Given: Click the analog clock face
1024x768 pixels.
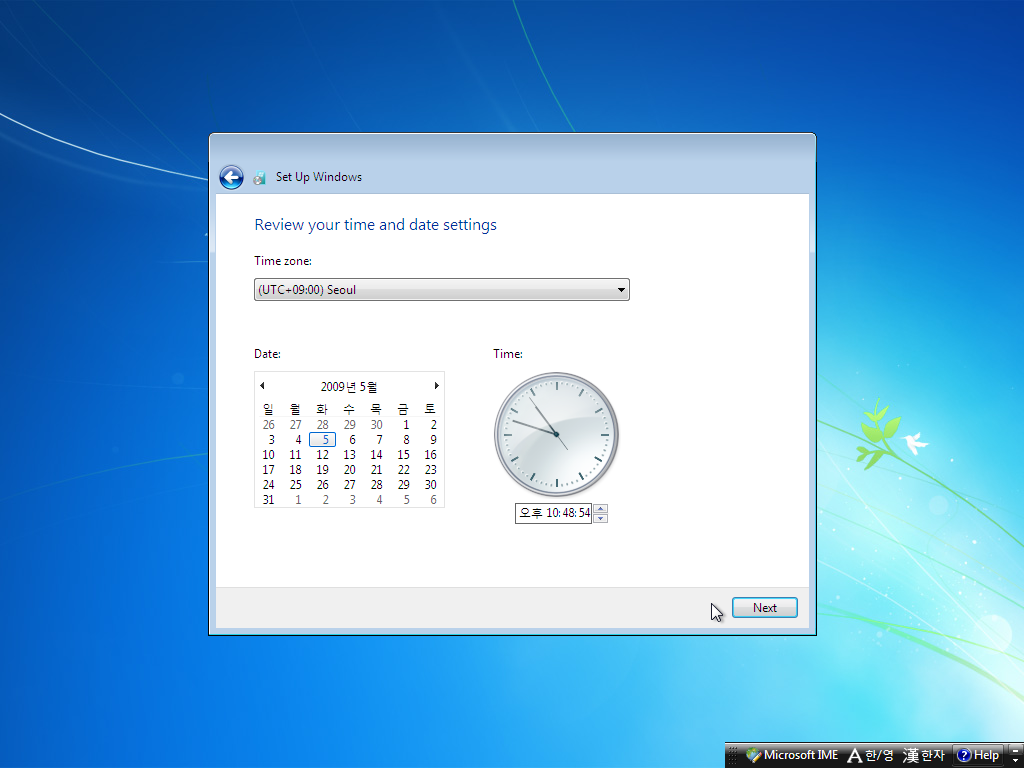Looking at the screenshot, I should 556,434.
